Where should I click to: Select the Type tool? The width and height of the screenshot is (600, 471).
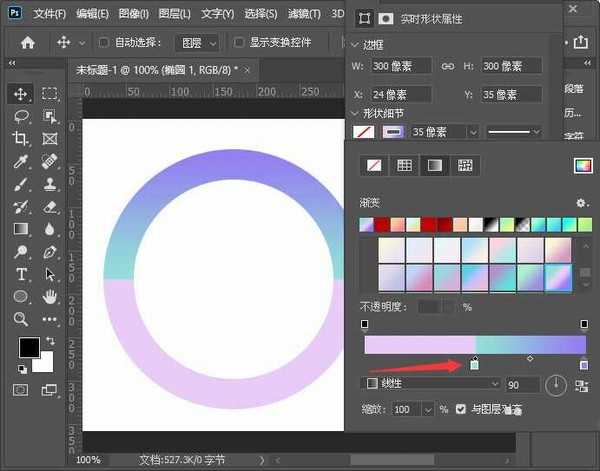[x=21, y=274]
